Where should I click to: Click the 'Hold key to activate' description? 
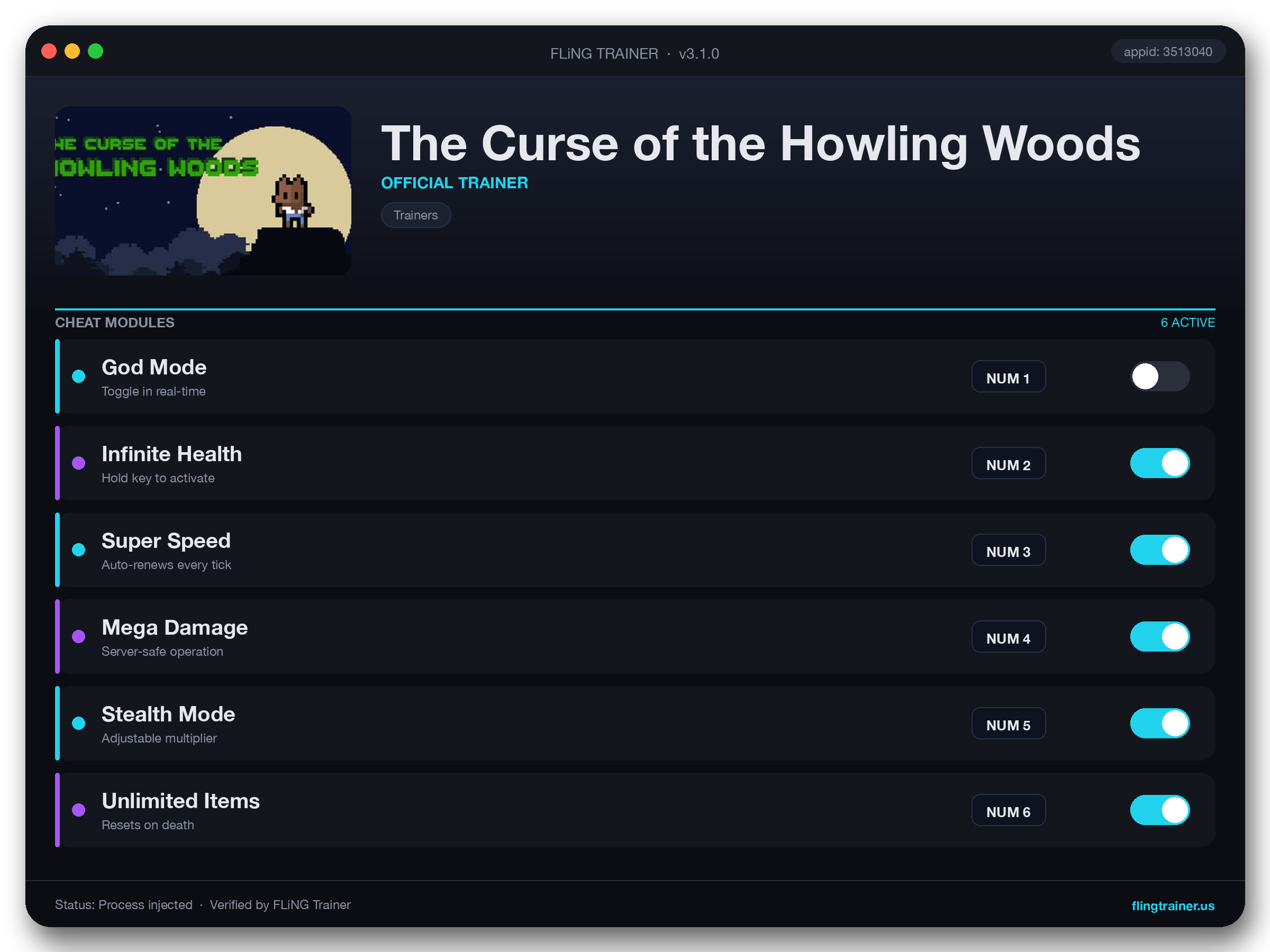click(158, 478)
